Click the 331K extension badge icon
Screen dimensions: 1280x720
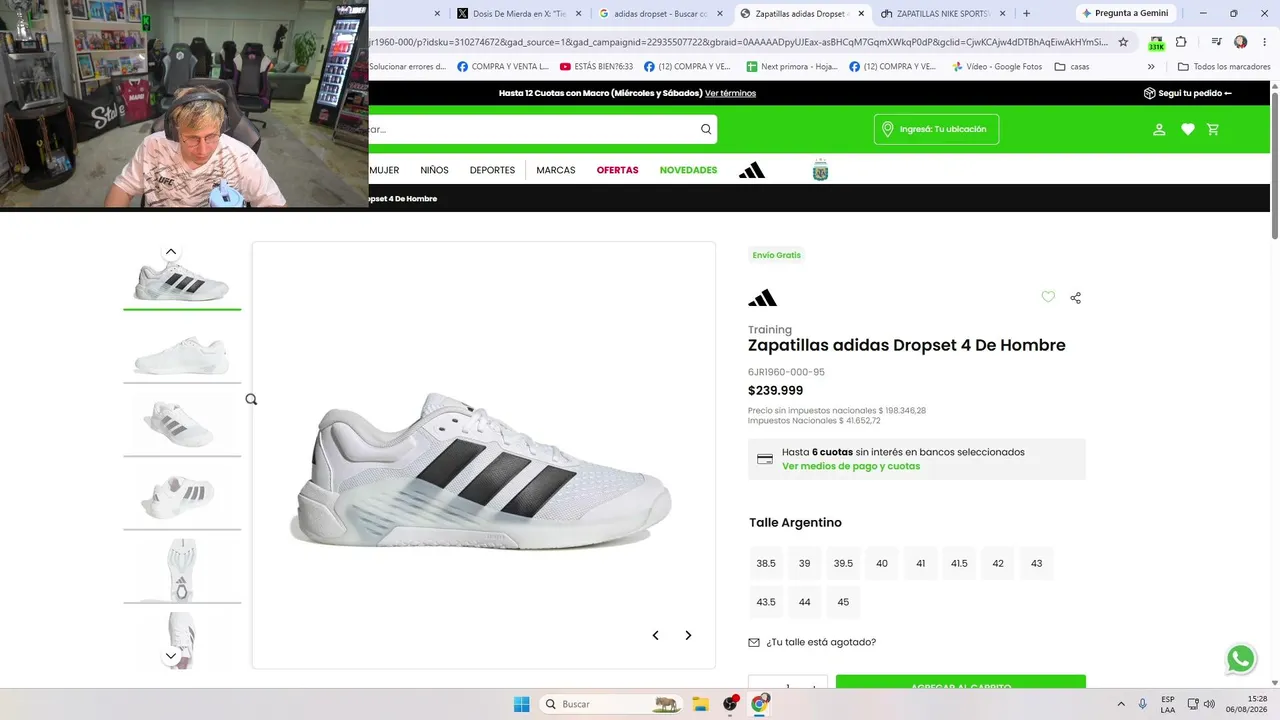1157,43
